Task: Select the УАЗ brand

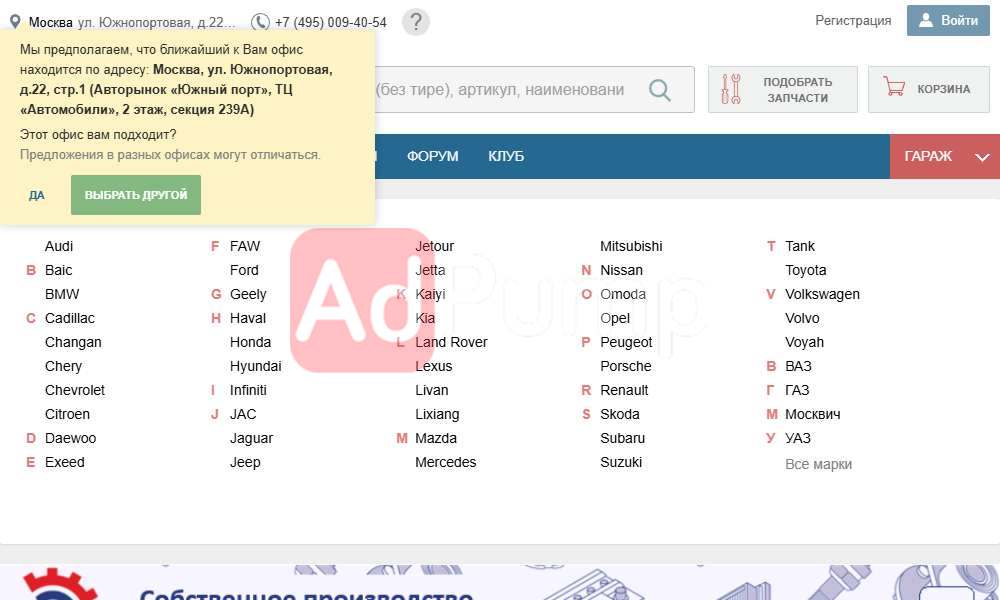Action: point(798,439)
